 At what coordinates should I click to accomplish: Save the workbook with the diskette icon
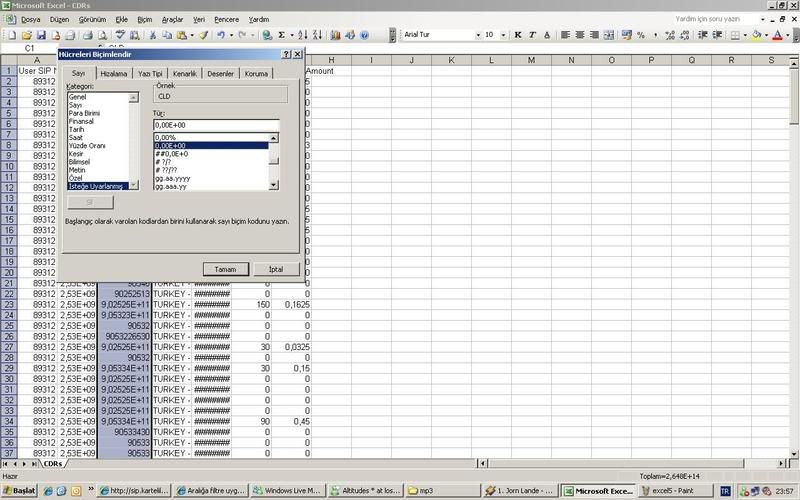(41, 35)
